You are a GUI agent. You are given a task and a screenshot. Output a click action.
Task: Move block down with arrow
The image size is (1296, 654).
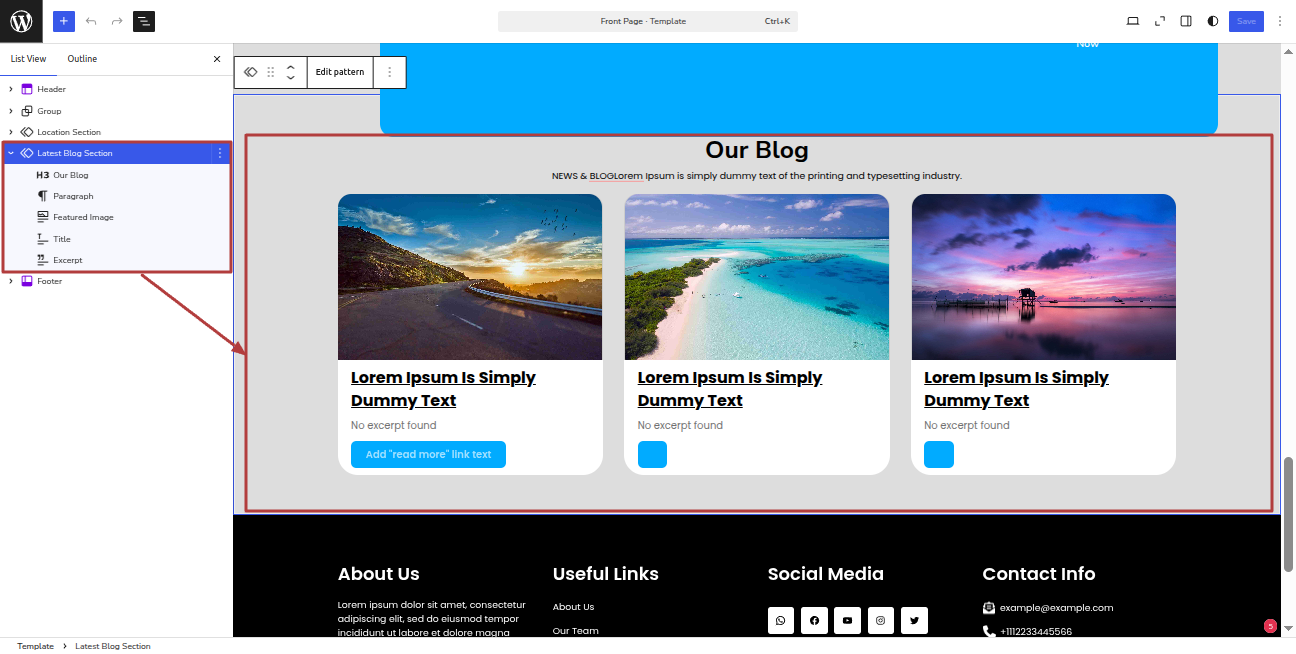click(x=290, y=78)
